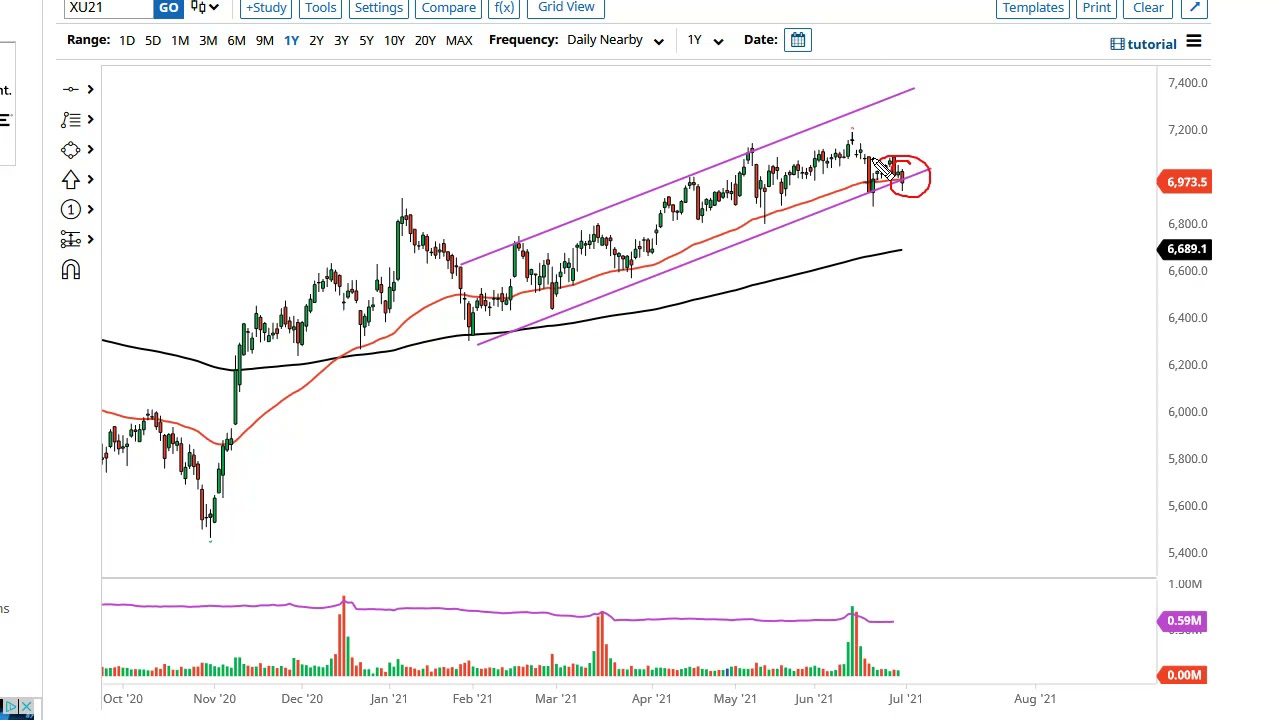The image size is (1280, 720).
Task: Click the XU21 symbol input field
Action: (x=108, y=8)
